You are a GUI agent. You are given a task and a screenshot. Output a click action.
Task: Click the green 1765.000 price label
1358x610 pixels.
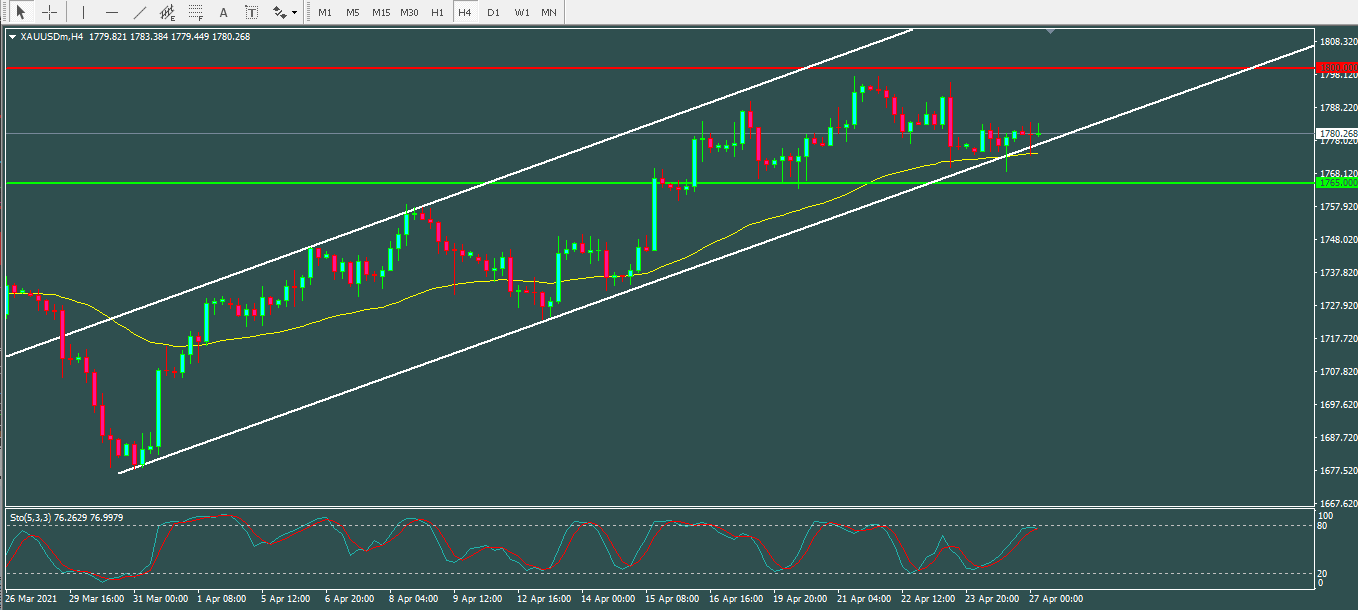(1337, 183)
